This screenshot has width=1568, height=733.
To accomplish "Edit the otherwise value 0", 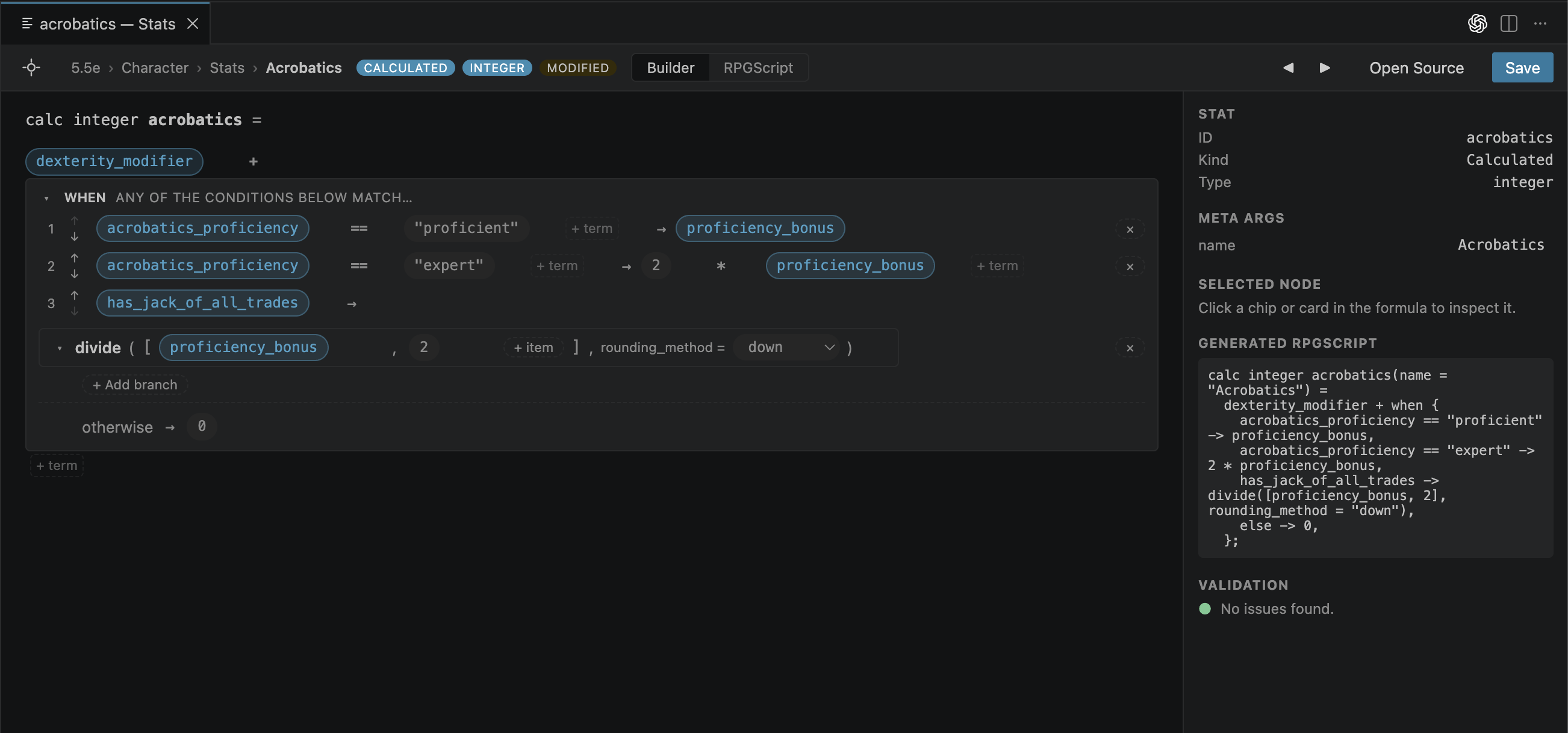I will click(x=202, y=427).
